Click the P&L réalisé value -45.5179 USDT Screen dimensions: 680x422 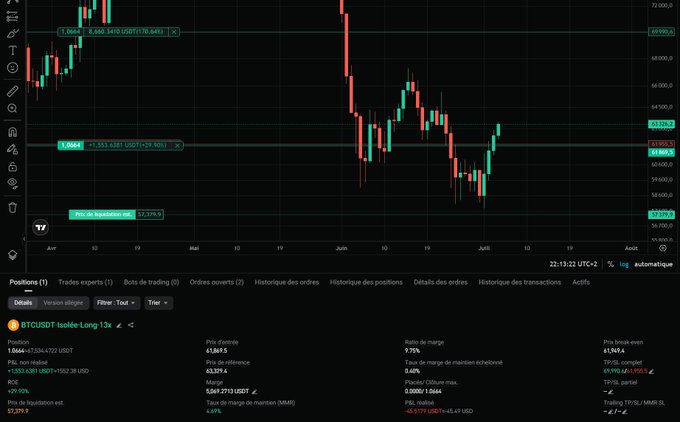pos(423,411)
